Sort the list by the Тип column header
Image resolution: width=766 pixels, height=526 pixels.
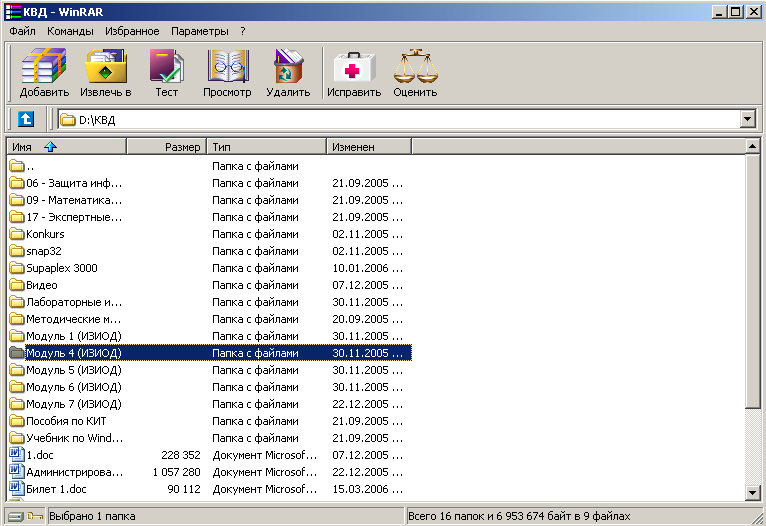[x=266, y=147]
